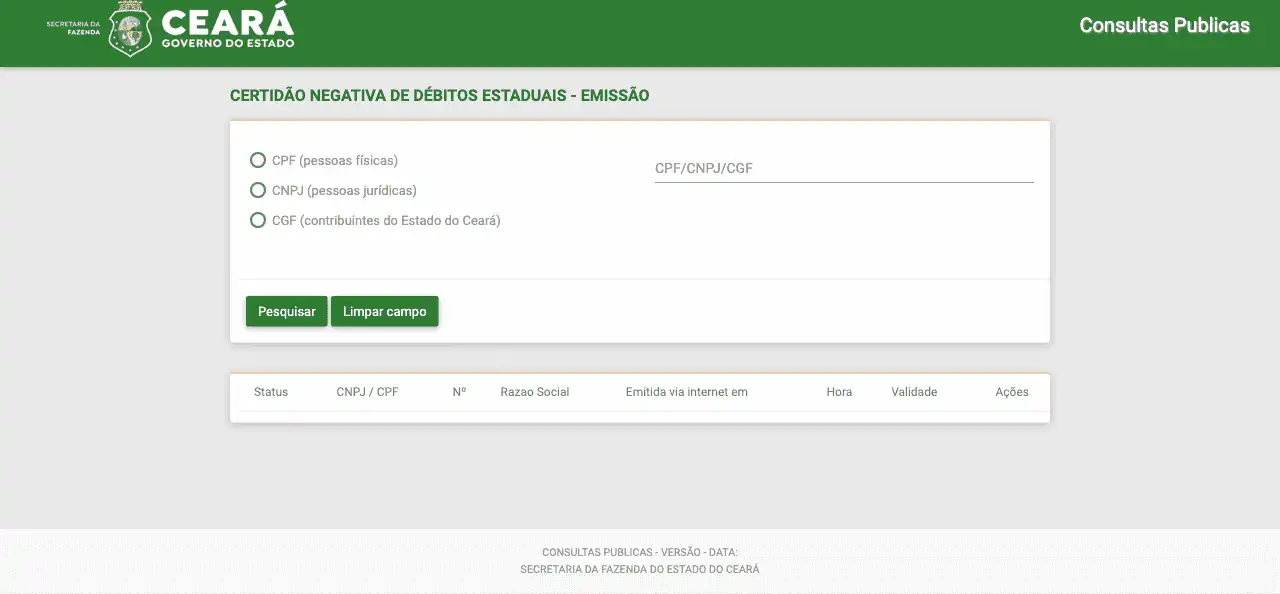Click the CEARÁ Governo do Estado wordmark
This screenshot has width=1280, height=594.
pos(227,28)
